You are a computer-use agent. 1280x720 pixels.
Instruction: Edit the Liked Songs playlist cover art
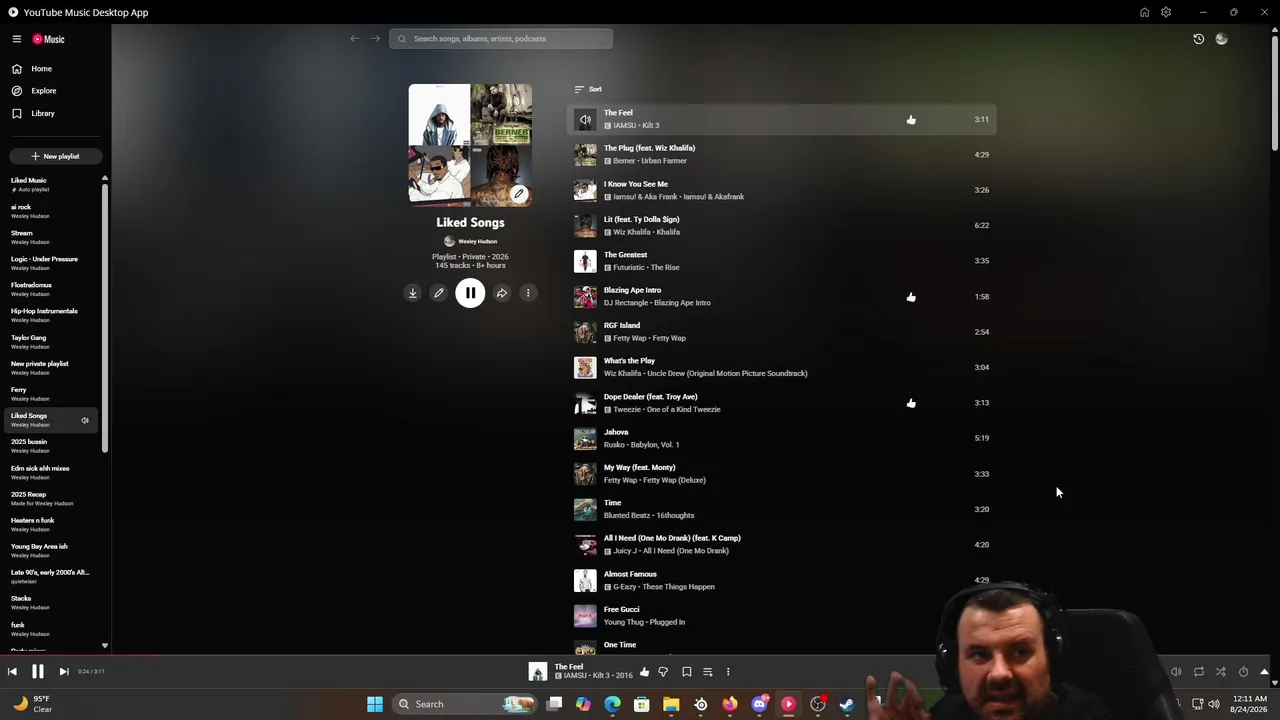519,194
